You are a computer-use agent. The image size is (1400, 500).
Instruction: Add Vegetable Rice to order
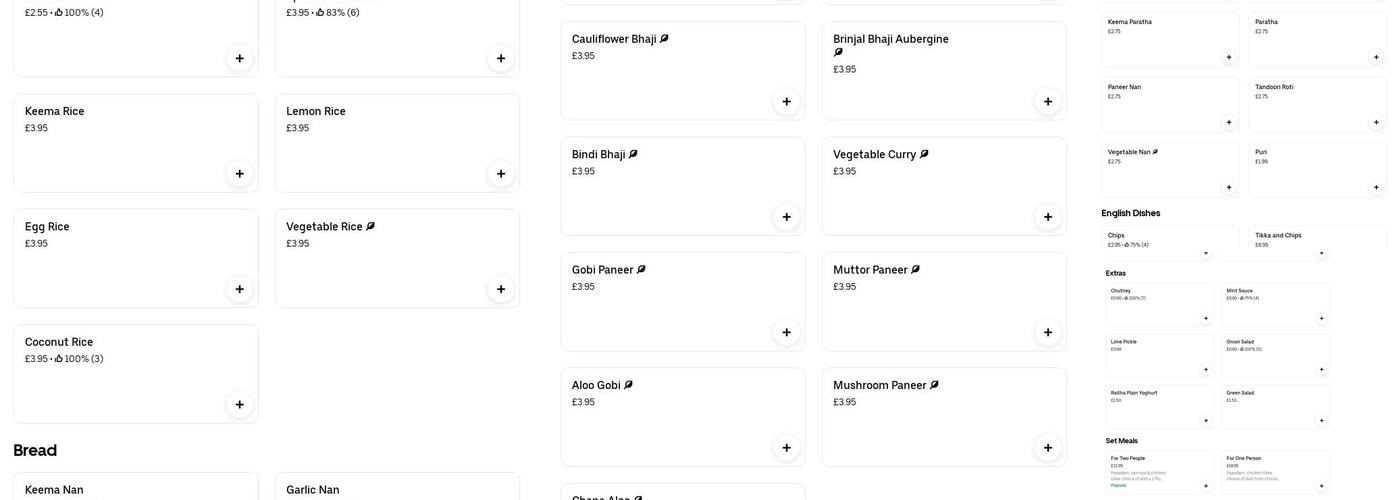(x=501, y=289)
